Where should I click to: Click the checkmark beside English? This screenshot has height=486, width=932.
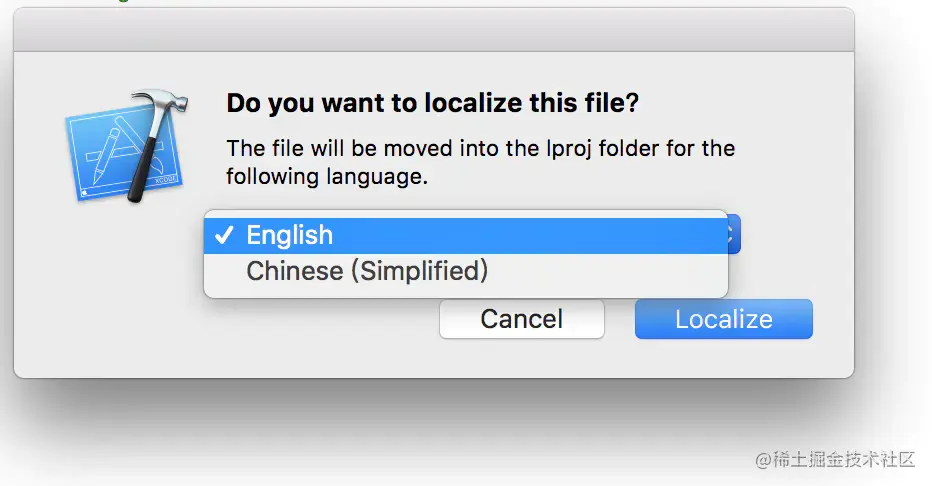click(224, 235)
